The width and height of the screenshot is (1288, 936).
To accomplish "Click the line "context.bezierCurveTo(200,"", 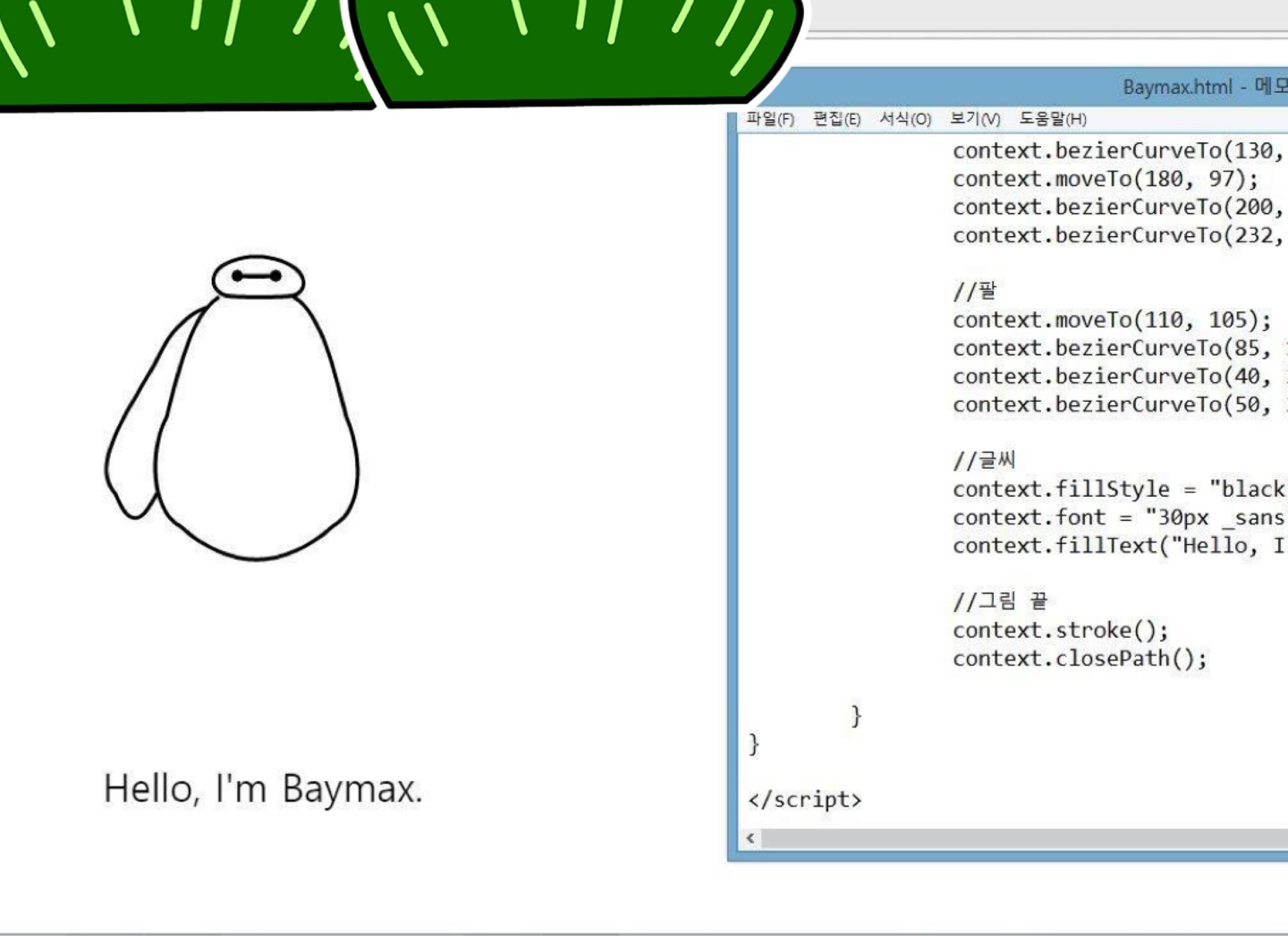I will (x=1118, y=207).
